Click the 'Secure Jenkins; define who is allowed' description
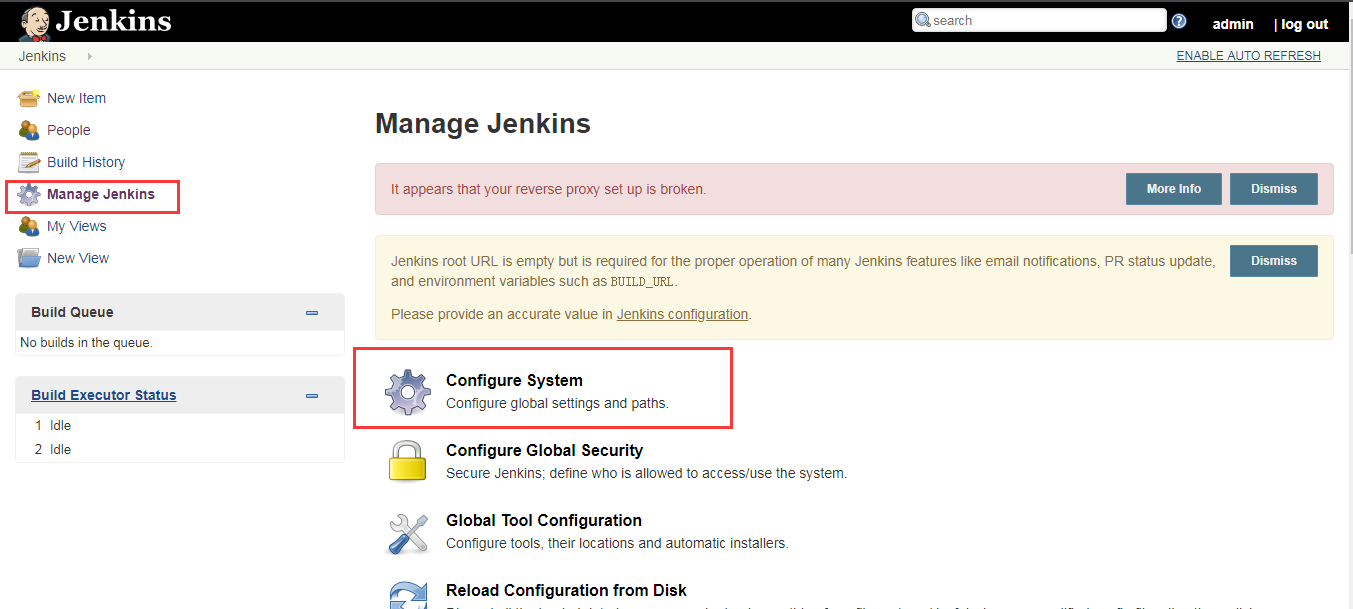This screenshot has height=609, width=1353. click(646, 473)
